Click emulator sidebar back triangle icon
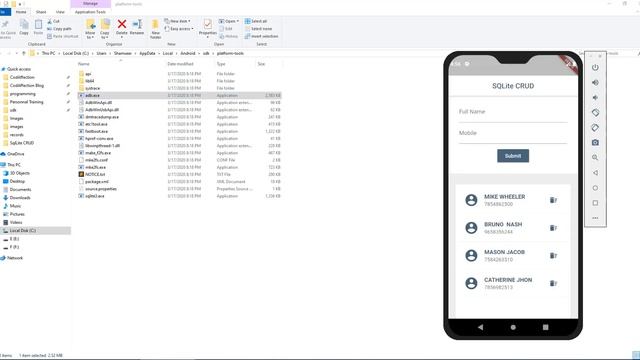 (595, 173)
